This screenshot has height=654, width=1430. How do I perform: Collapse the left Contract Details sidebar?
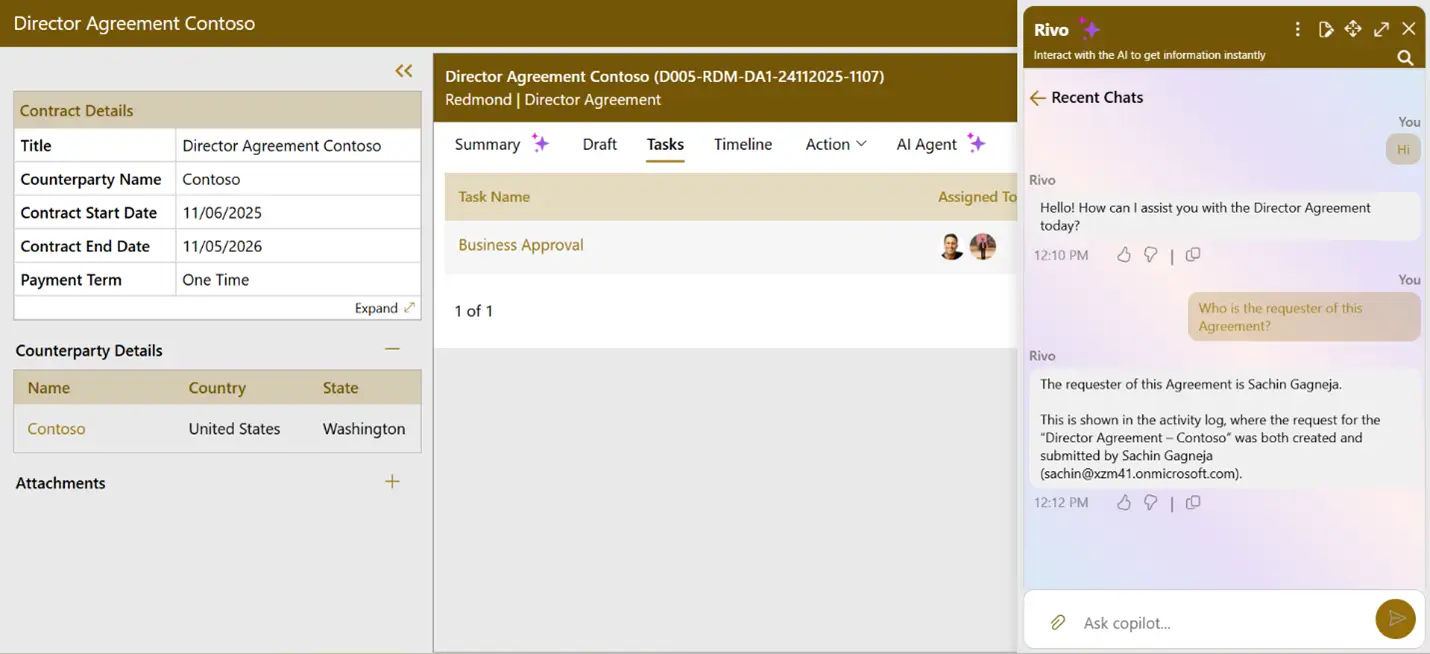pos(403,70)
